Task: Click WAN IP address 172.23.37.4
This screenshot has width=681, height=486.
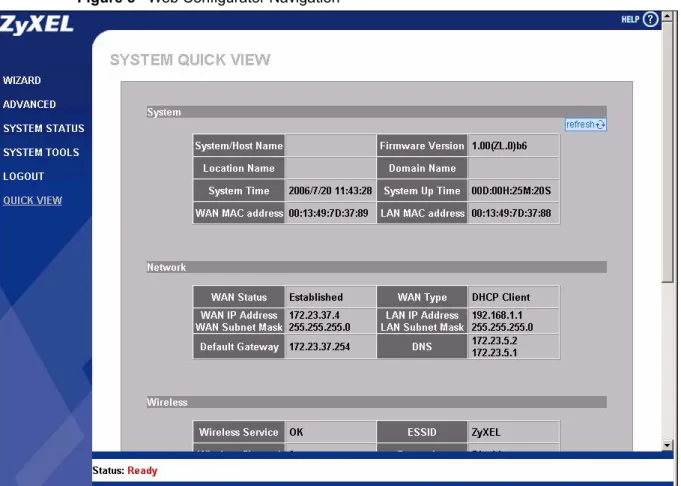Action: pyautogui.click(x=314, y=315)
